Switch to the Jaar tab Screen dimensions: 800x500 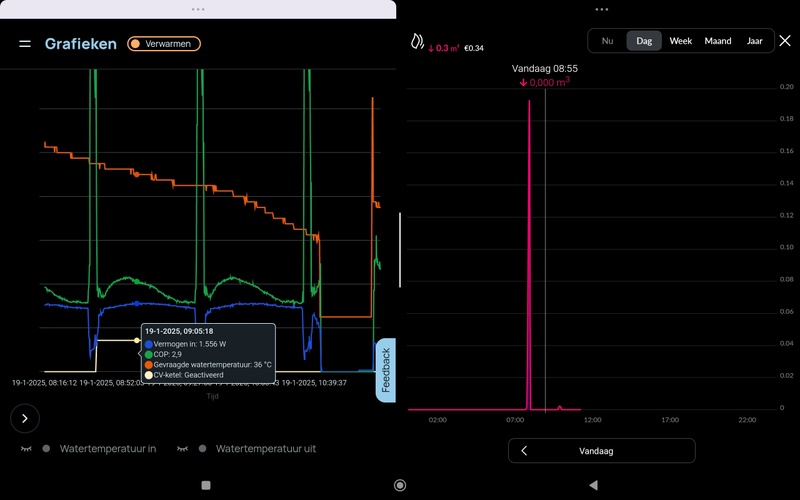point(755,41)
